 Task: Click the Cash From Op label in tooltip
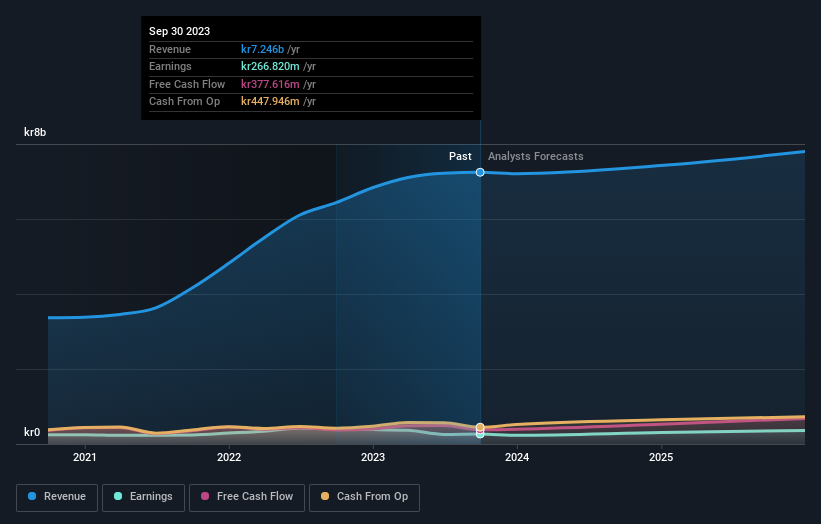click(x=184, y=102)
